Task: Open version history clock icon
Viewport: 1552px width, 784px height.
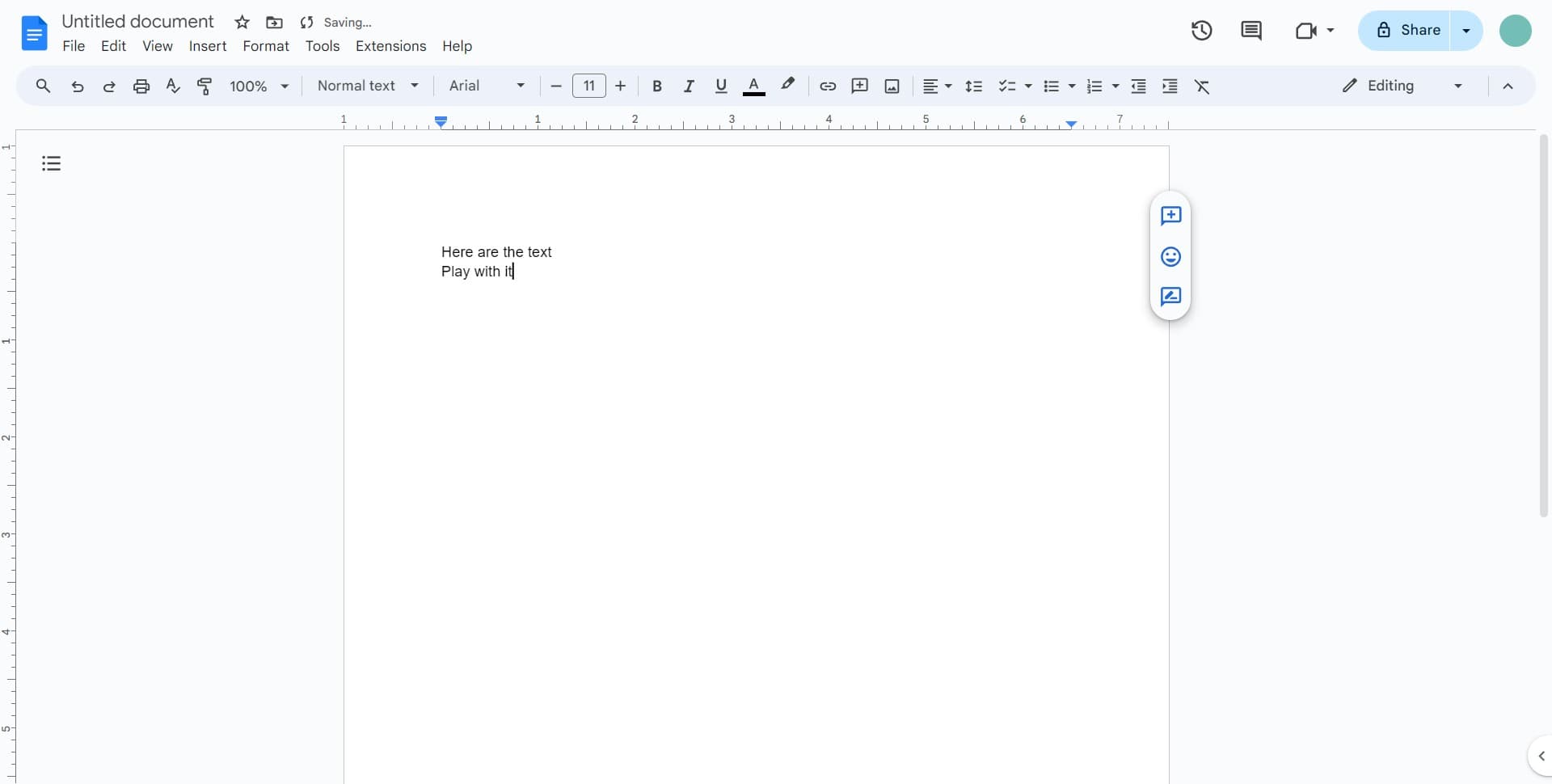Action: 1201,31
